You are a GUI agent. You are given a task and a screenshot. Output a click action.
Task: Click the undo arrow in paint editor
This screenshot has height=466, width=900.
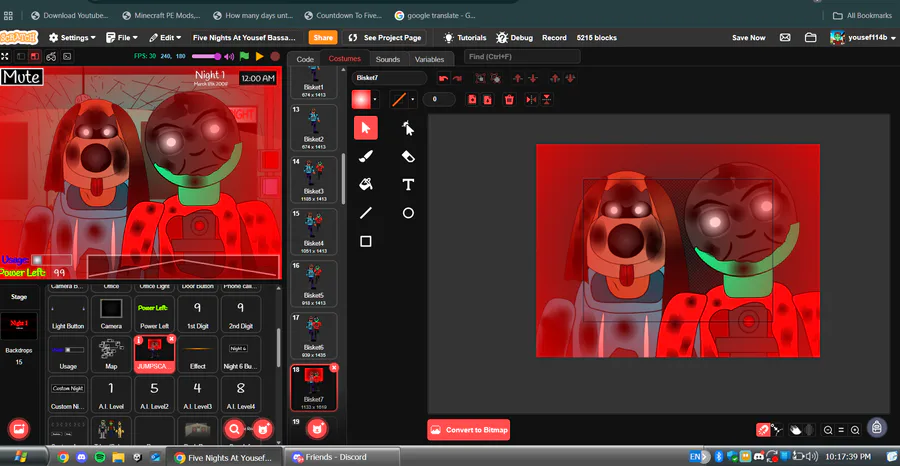click(443, 78)
